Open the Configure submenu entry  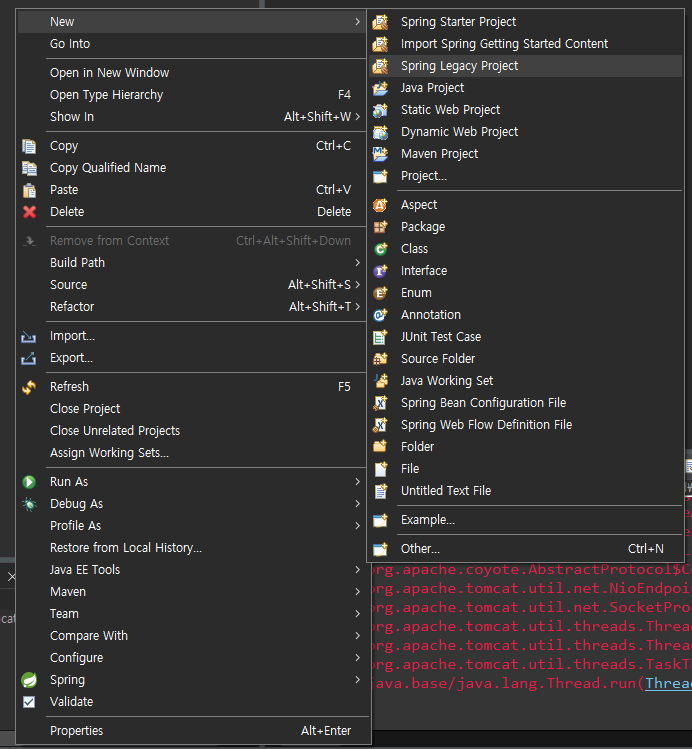click(192, 658)
